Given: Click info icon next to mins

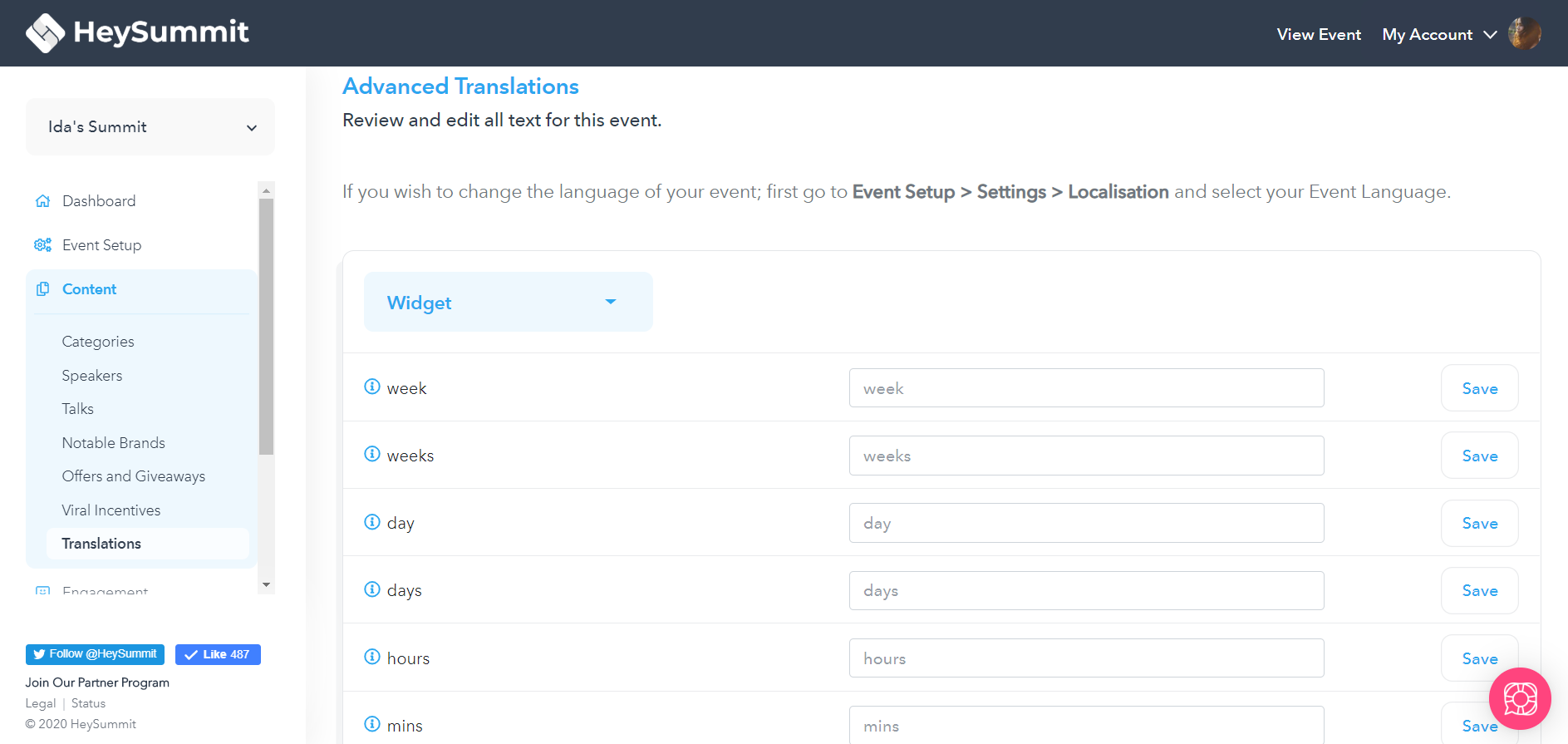Looking at the screenshot, I should tap(372, 724).
